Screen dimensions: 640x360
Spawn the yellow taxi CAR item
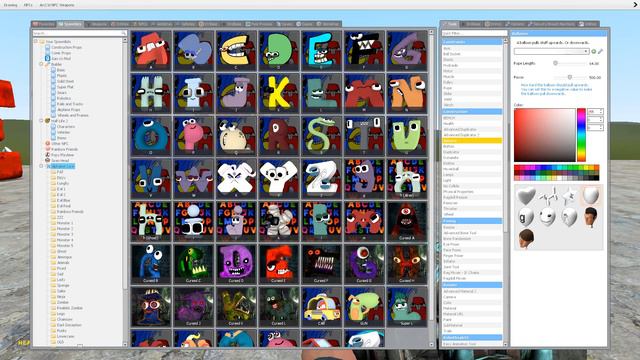(x=322, y=307)
